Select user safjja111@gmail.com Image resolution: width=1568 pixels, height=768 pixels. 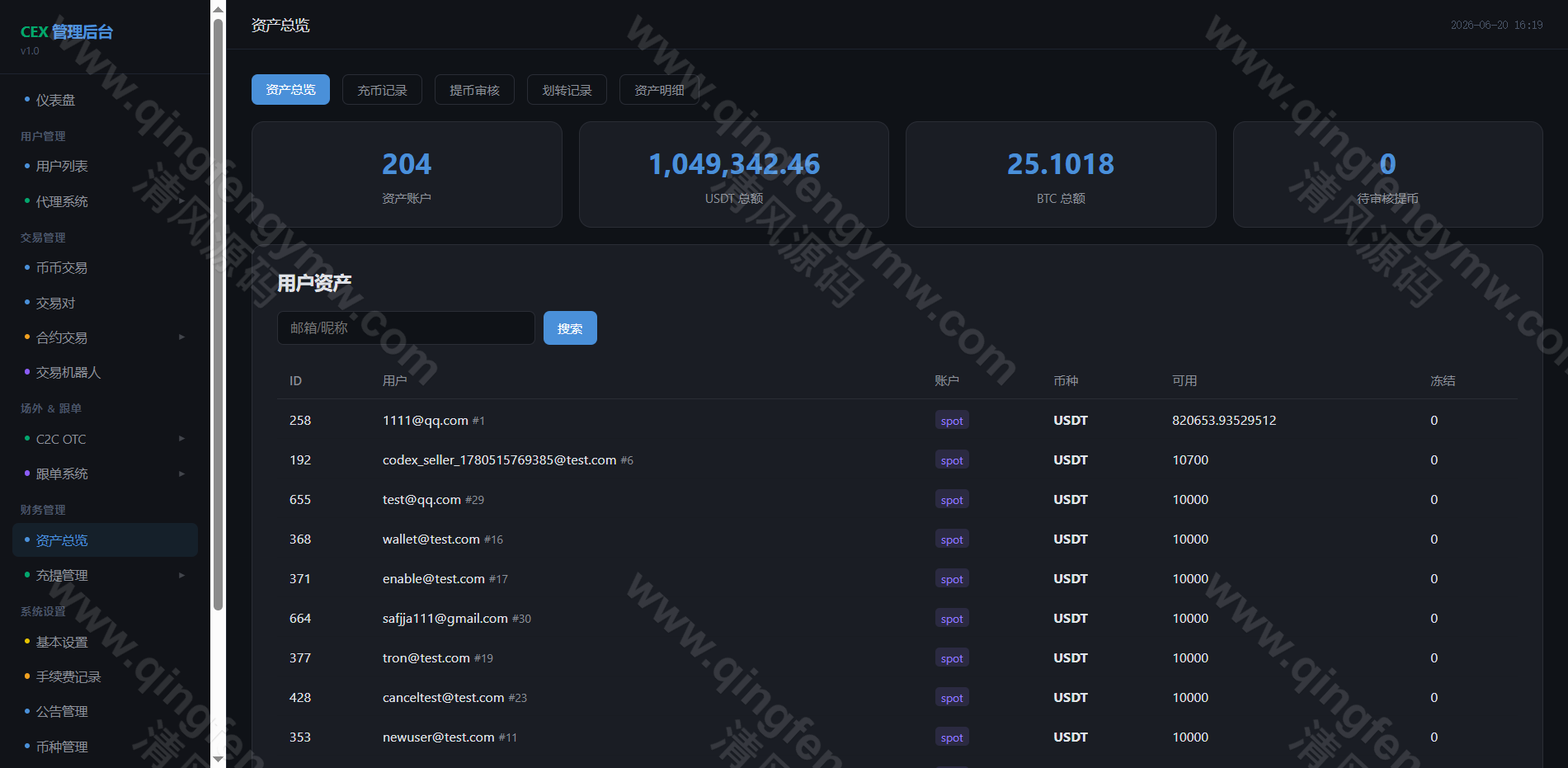445,619
